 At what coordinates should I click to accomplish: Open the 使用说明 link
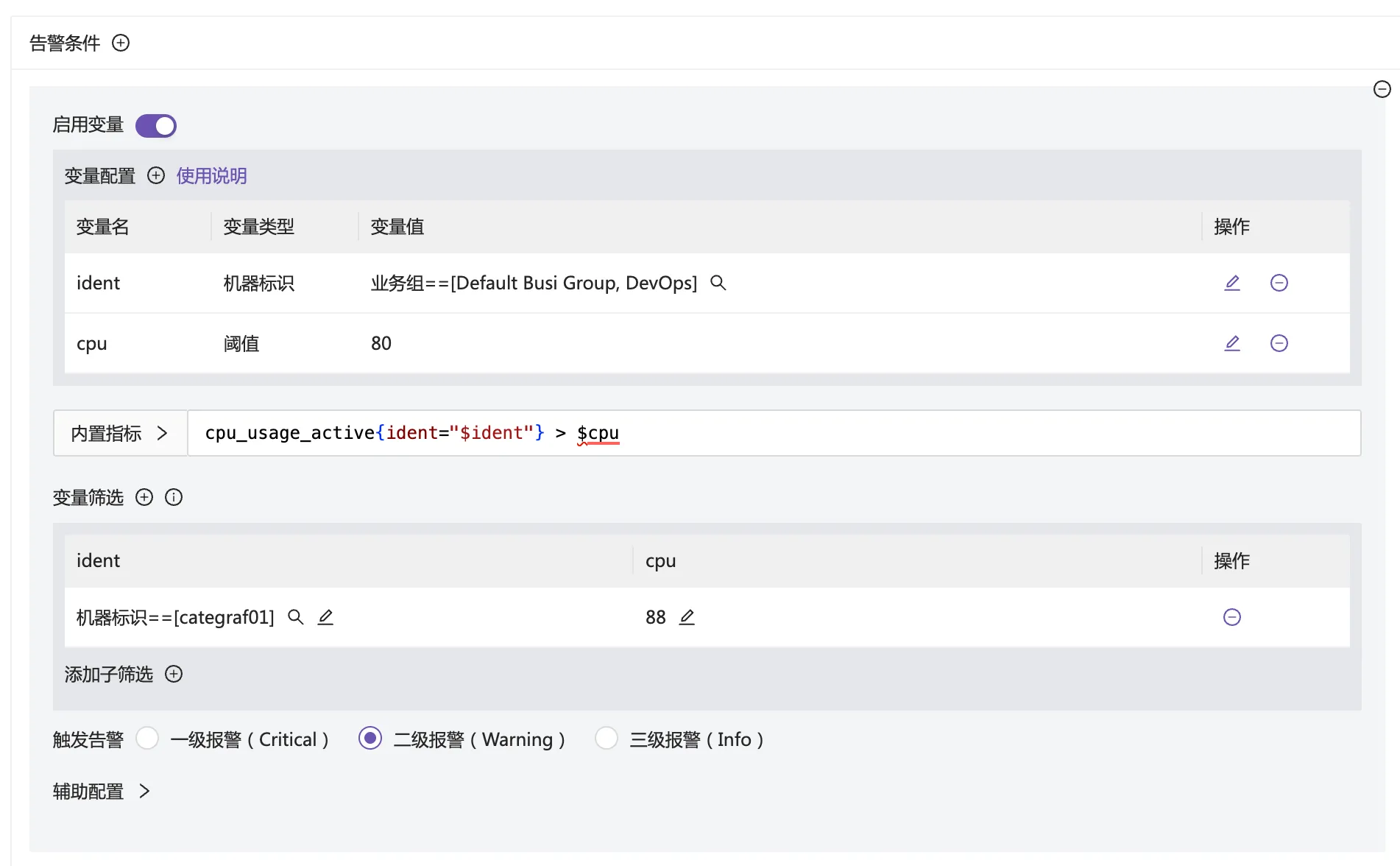(x=211, y=176)
